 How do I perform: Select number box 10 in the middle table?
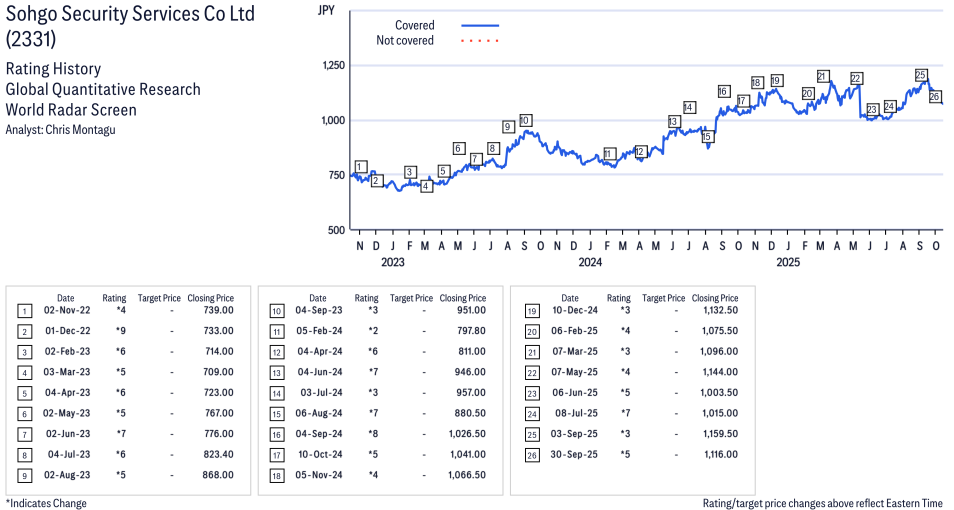pos(275,311)
